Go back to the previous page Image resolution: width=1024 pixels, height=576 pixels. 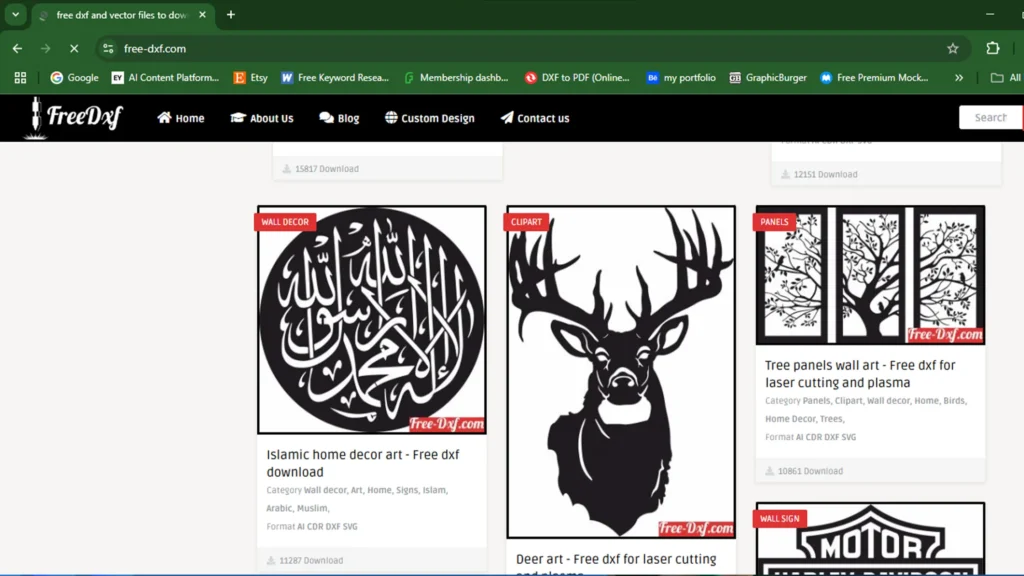pyautogui.click(x=17, y=48)
